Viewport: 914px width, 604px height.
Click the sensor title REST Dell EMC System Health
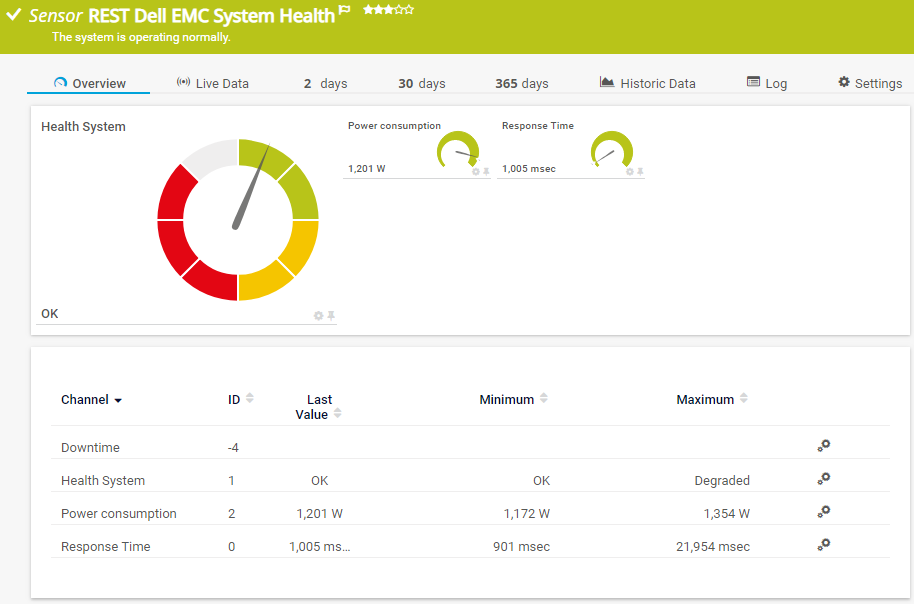(211, 16)
